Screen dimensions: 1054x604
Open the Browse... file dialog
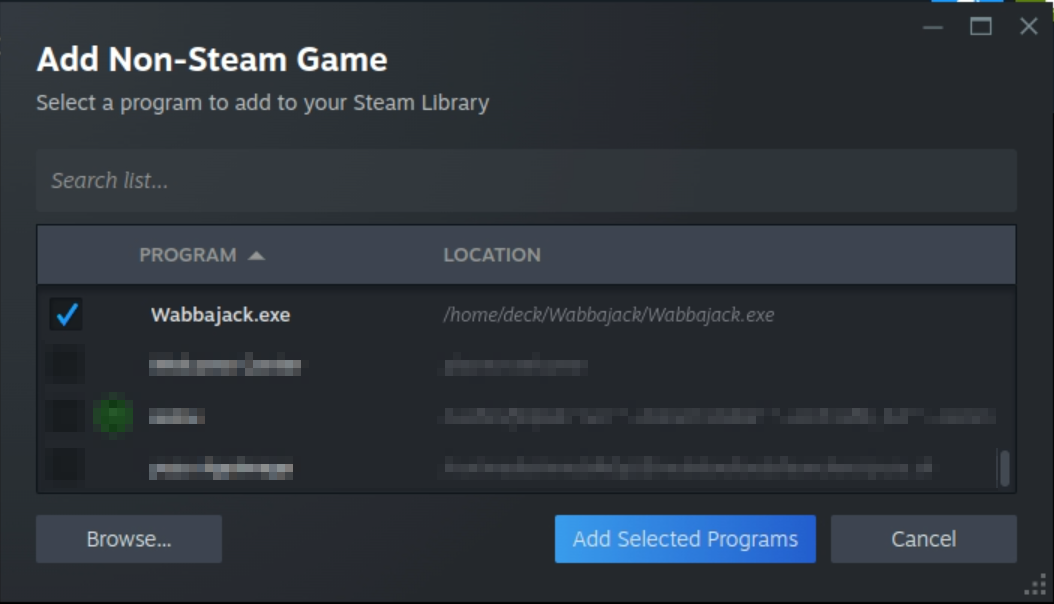coord(129,539)
